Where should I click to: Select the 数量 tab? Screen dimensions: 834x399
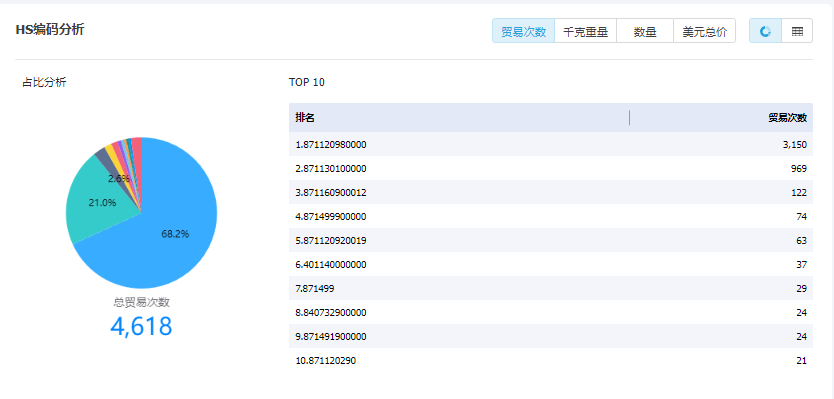pos(645,31)
